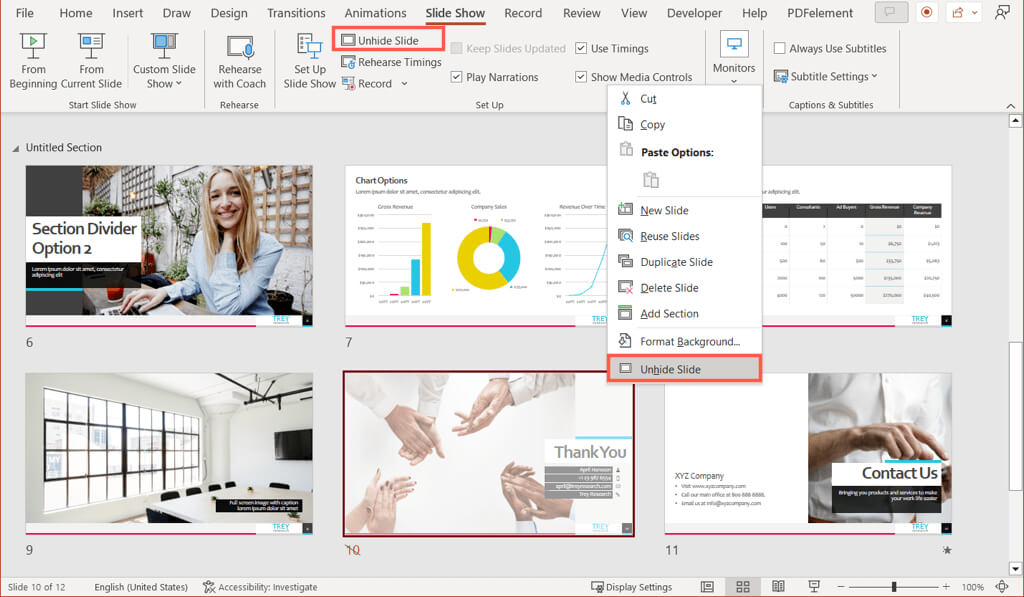
Task: Open Custom Slide Show menu
Action: tap(164, 61)
